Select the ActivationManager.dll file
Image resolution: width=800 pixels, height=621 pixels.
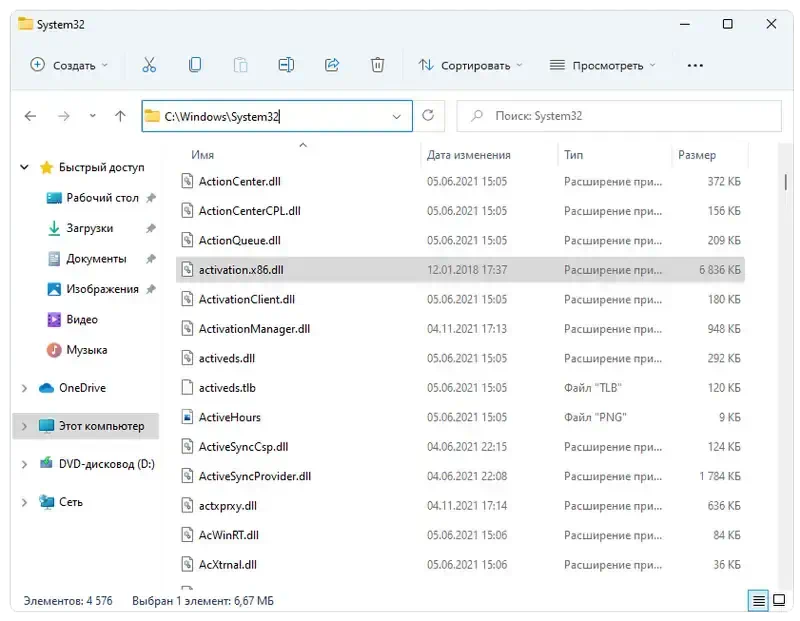click(x=254, y=328)
